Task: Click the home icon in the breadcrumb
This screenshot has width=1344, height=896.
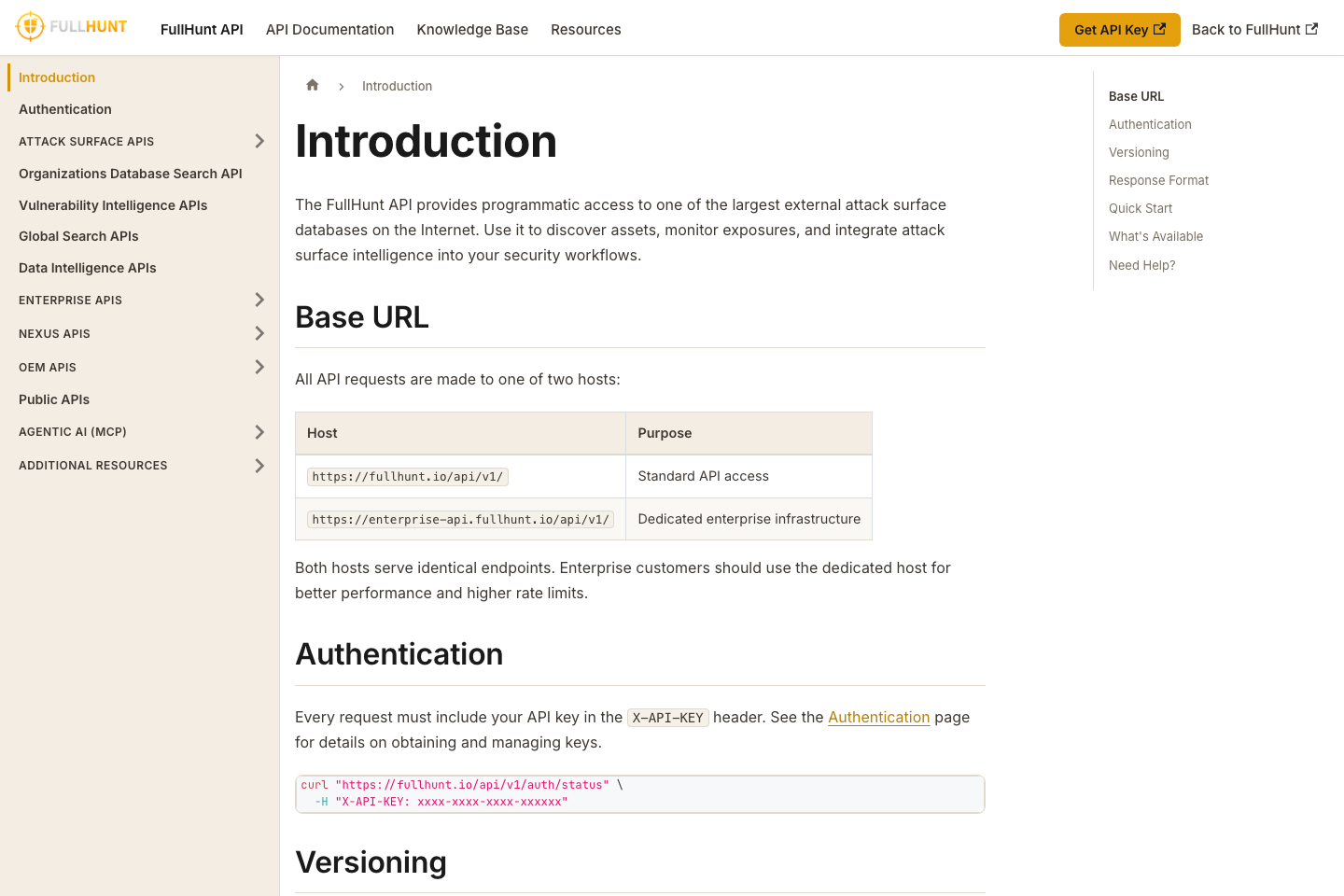Action: pyautogui.click(x=312, y=84)
